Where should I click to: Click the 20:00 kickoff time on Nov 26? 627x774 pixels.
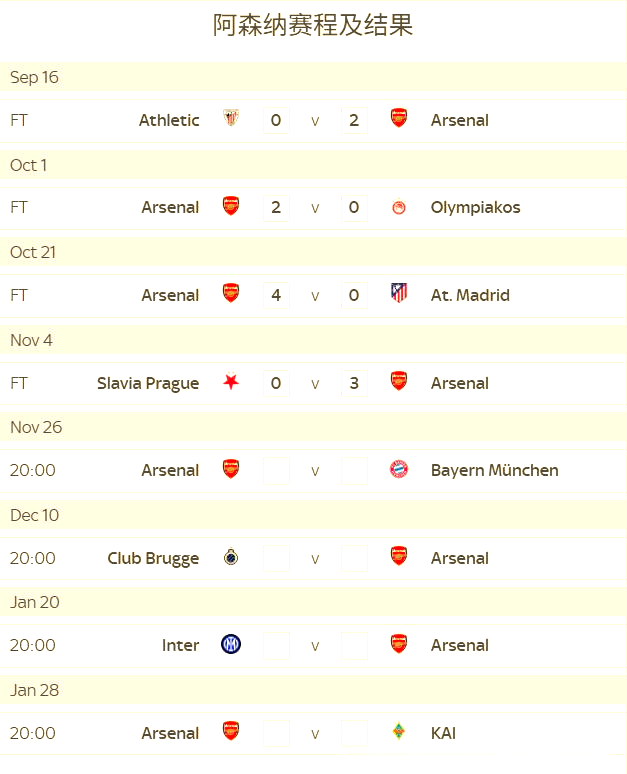[x=33, y=470]
